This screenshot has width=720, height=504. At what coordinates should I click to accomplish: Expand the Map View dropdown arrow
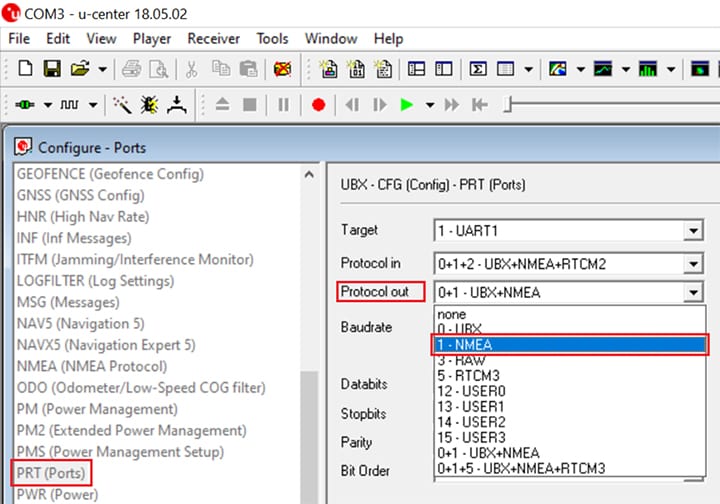click(x=580, y=69)
